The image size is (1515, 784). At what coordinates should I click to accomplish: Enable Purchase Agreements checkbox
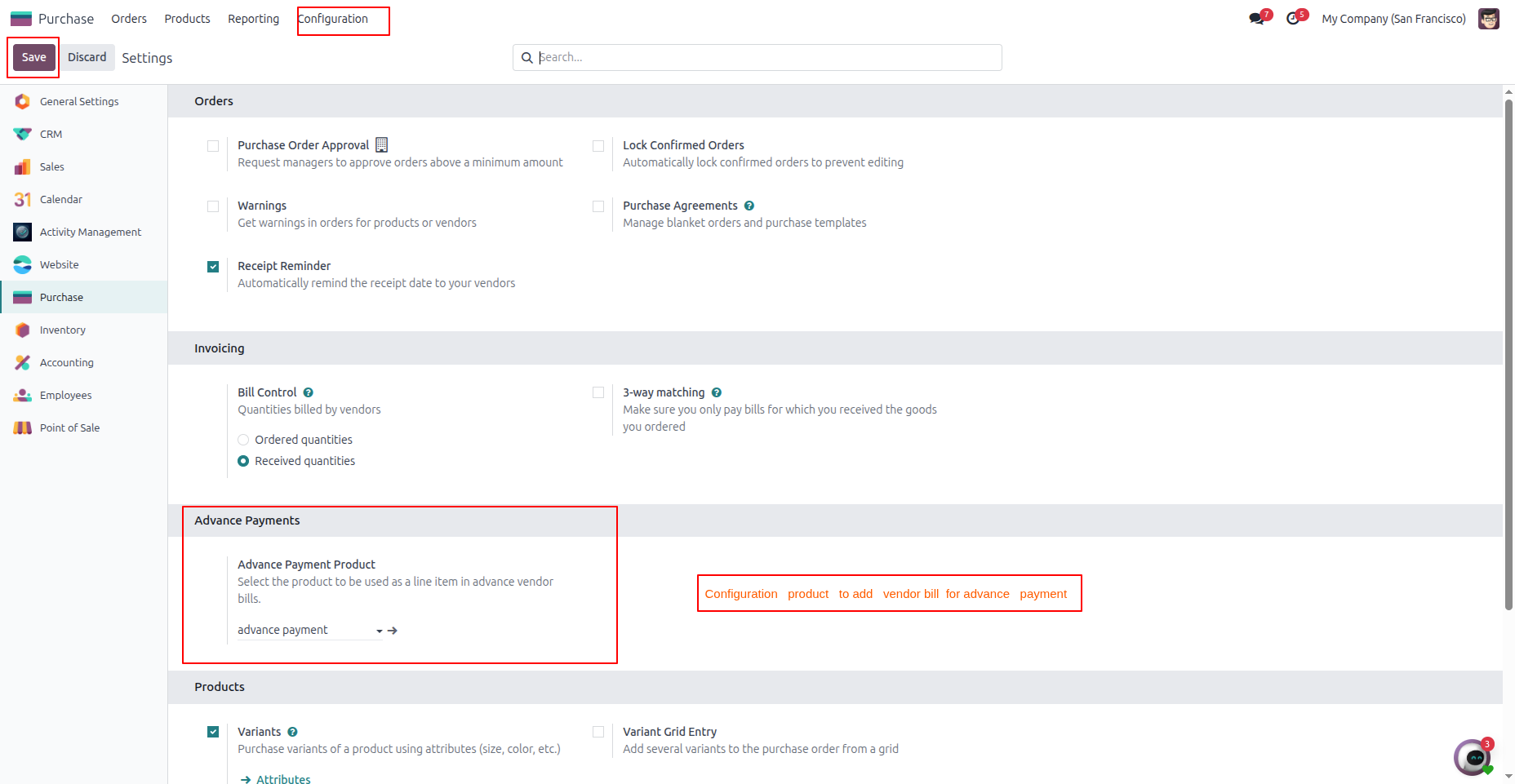pyautogui.click(x=598, y=206)
